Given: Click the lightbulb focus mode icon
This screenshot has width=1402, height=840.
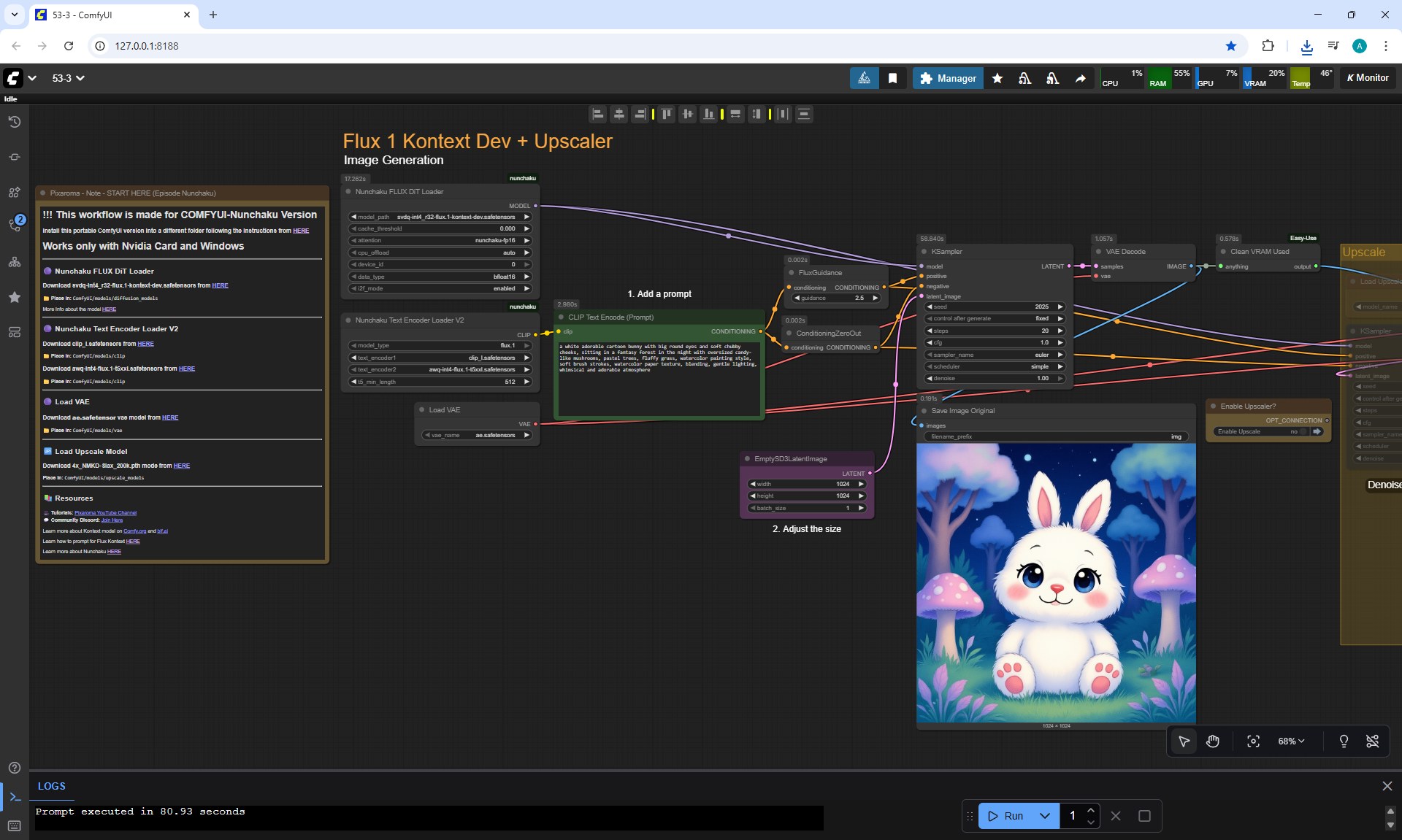Looking at the screenshot, I should tap(1344, 741).
